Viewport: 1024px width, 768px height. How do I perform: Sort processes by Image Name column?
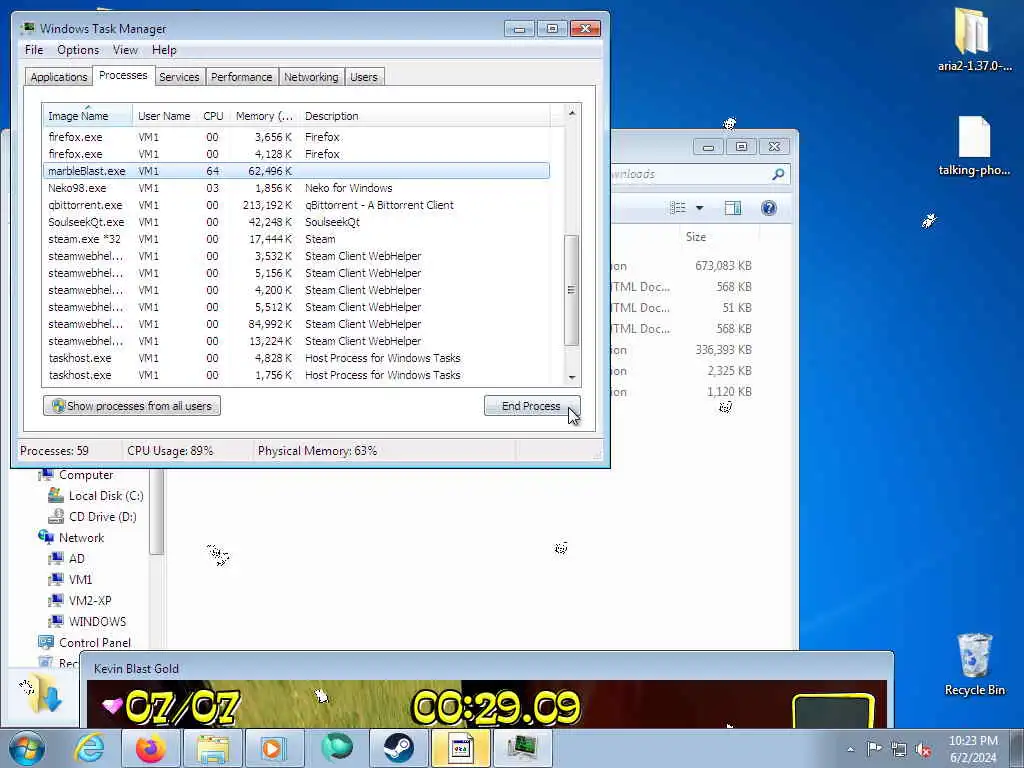pos(88,116)
